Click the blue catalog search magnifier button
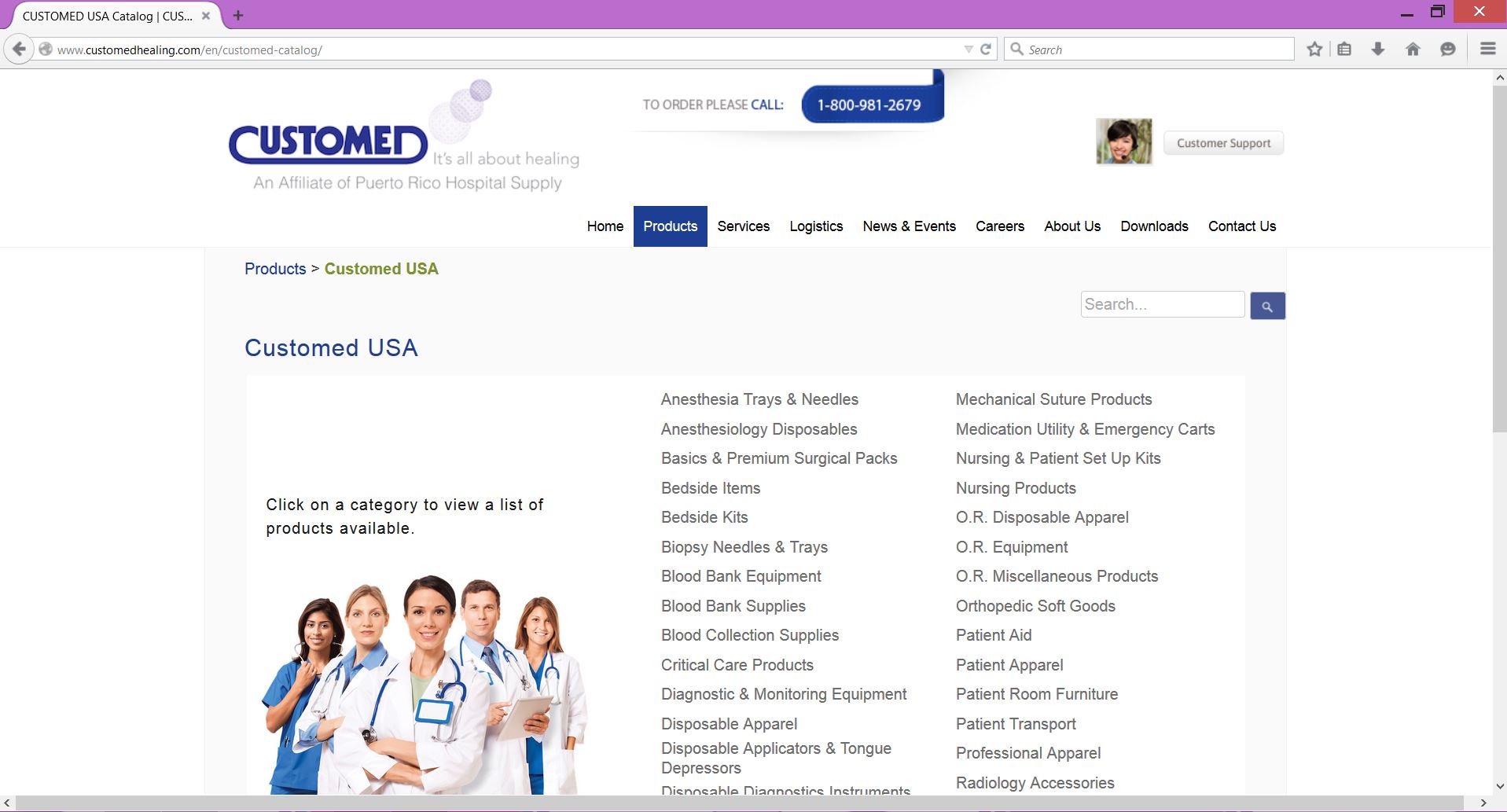This screenshot has width=1507, height=812. pos(1267,306)
